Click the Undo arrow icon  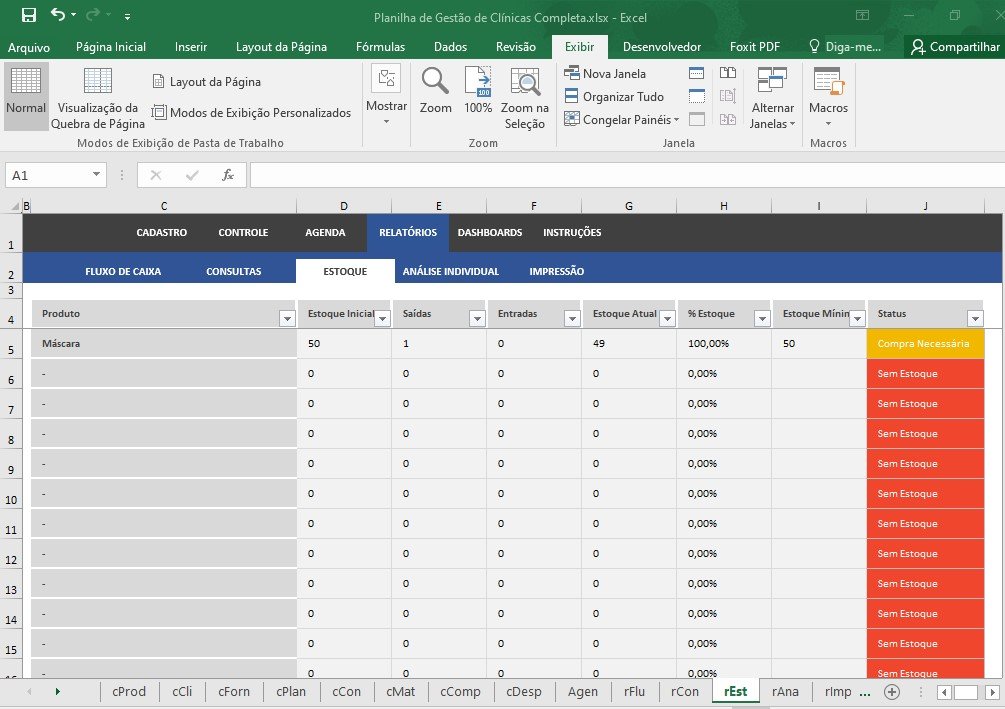coord(58,15)
